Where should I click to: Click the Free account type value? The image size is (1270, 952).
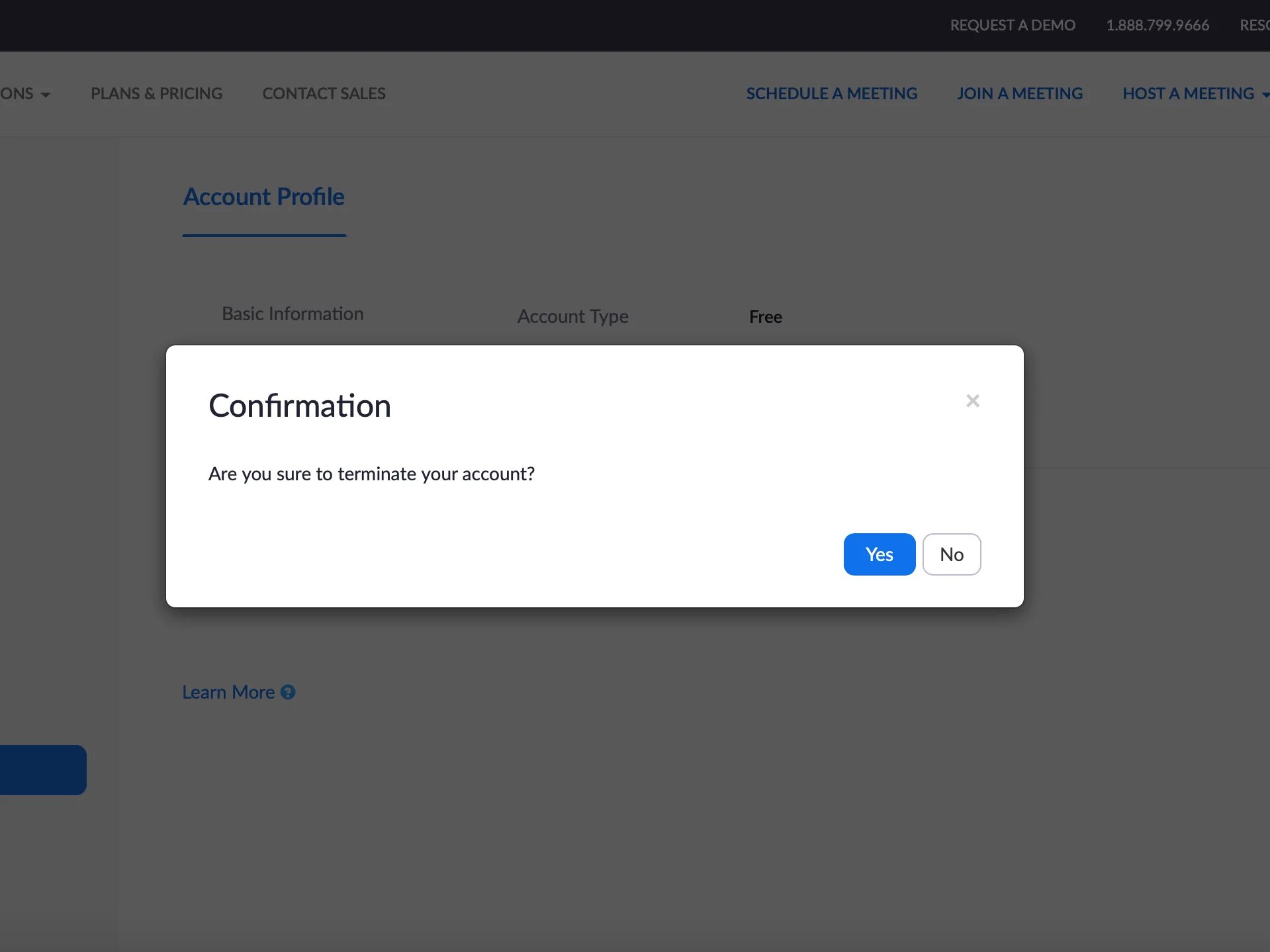[x=766, y=317]
